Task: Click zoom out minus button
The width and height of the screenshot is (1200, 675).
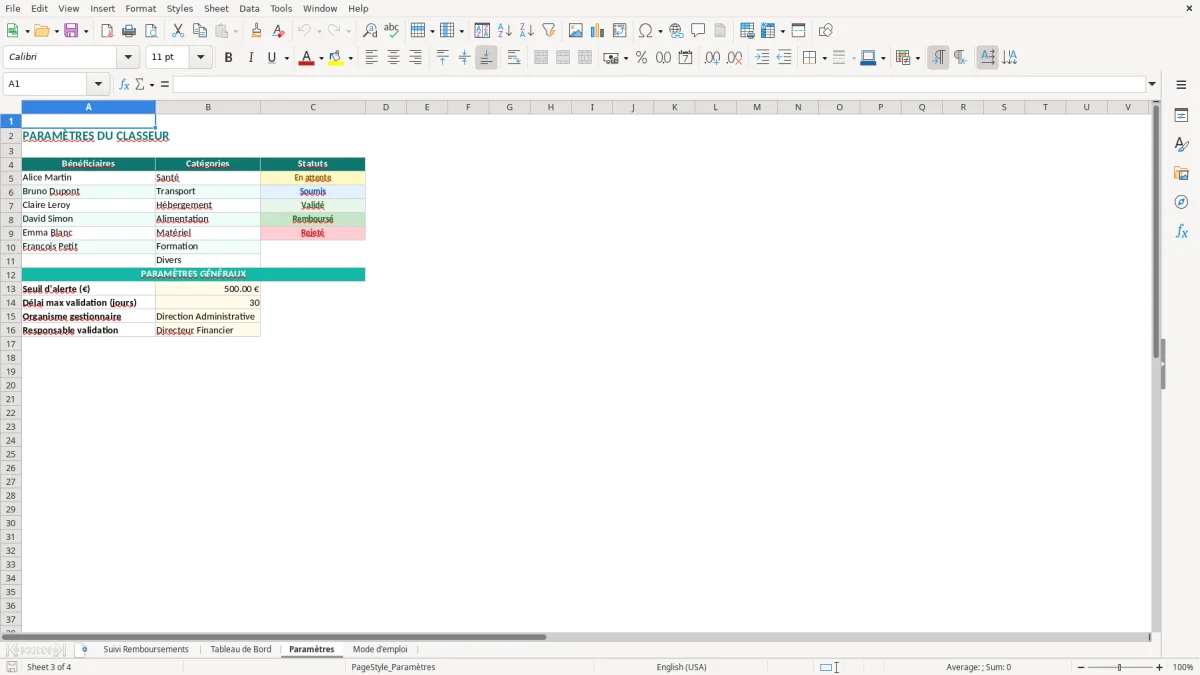Action: (x=1081, y=667)
